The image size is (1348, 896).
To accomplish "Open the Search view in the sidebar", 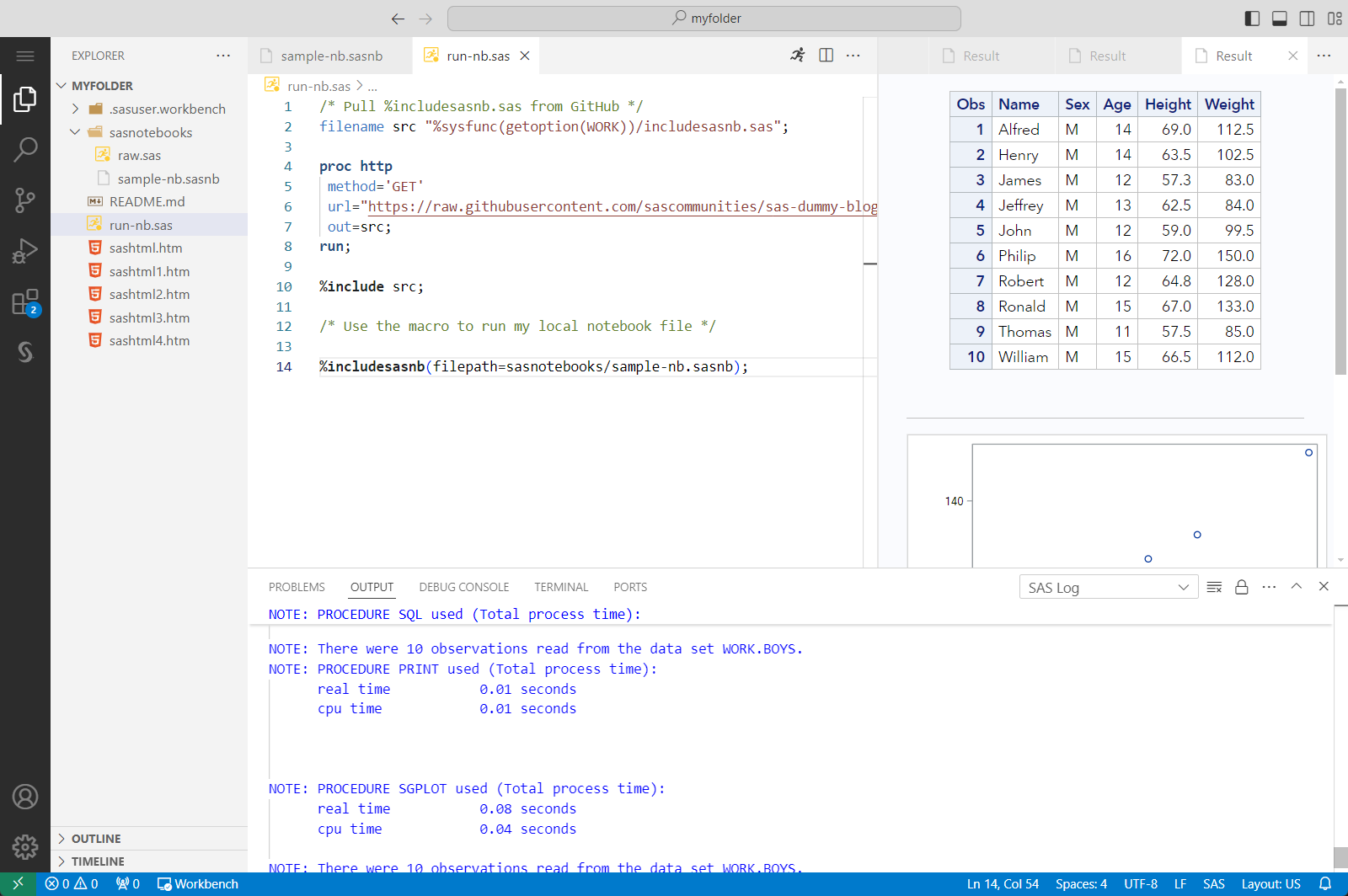I will pos(25,149).
